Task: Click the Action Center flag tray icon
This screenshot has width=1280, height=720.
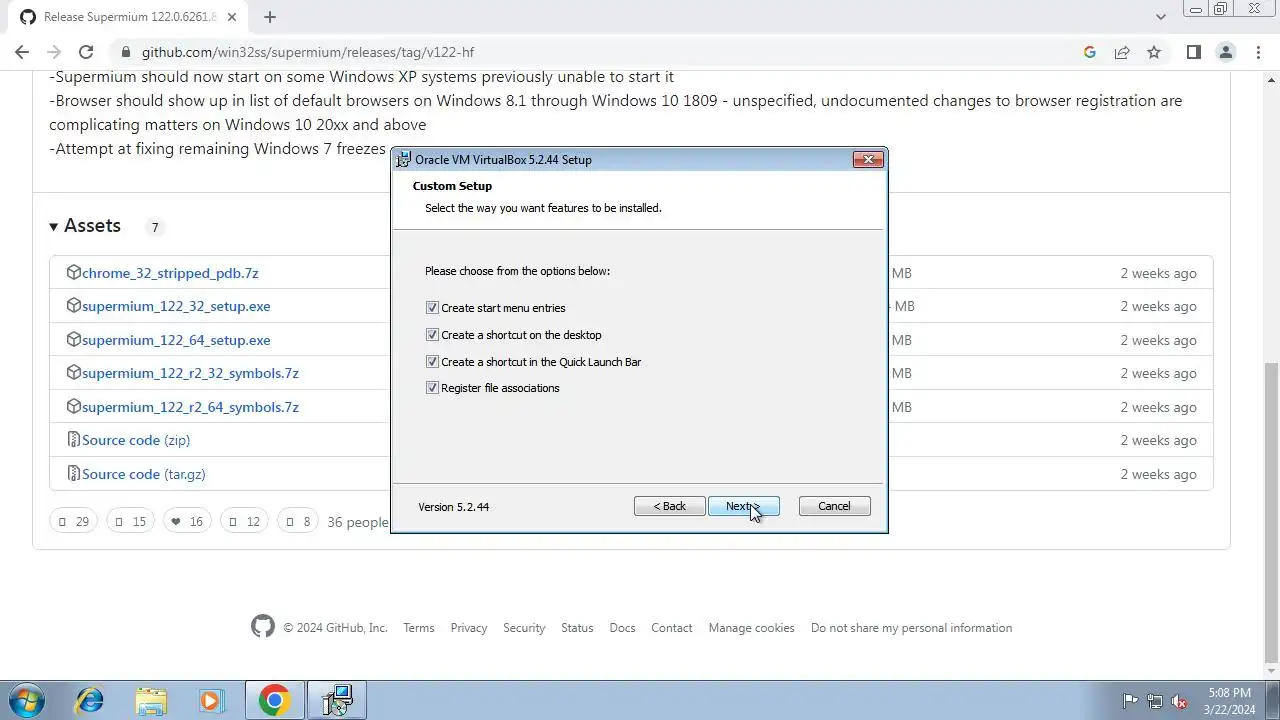Action: point(1131,701)
